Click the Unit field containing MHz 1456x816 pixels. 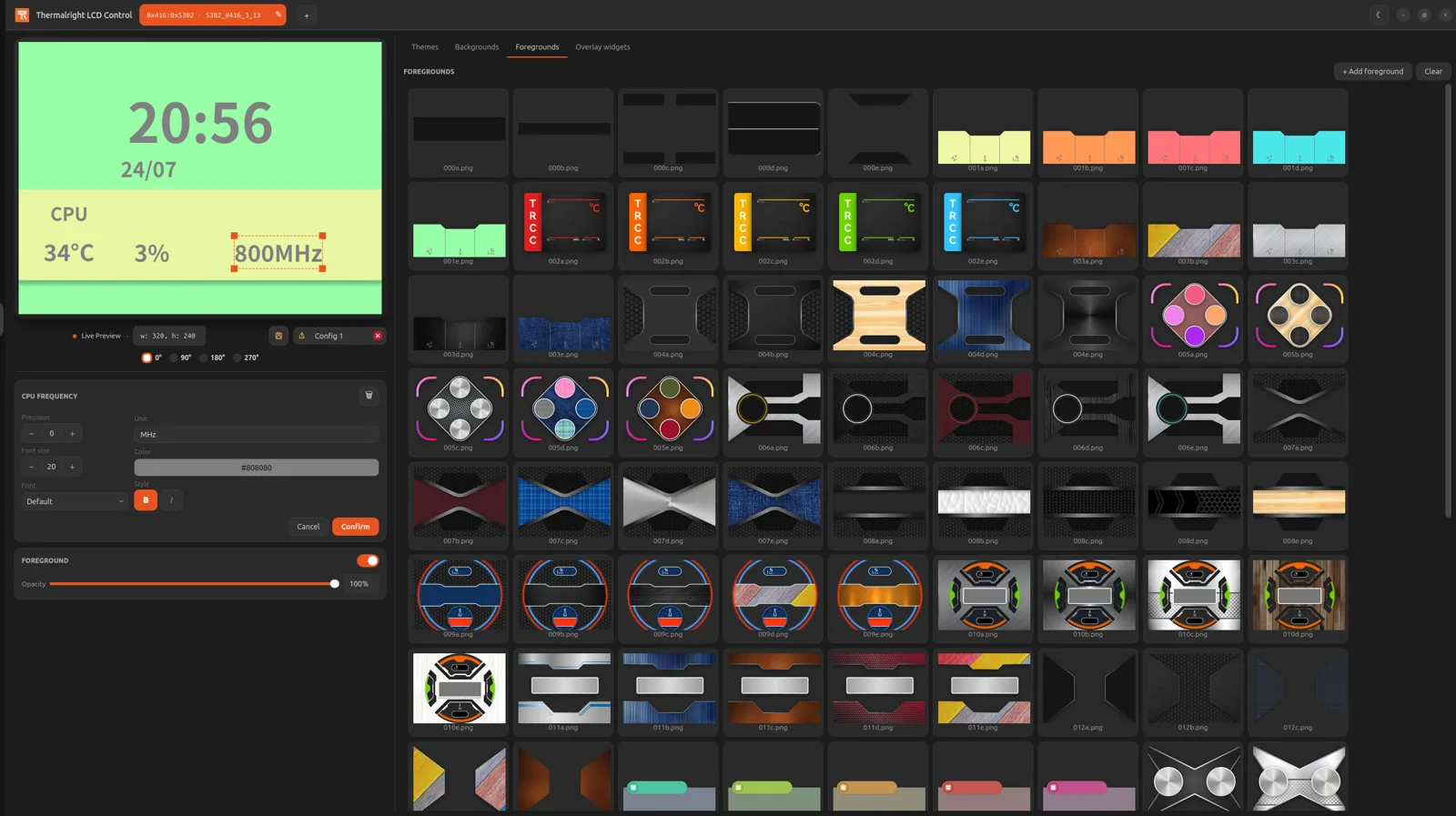[x=257, y=434]
